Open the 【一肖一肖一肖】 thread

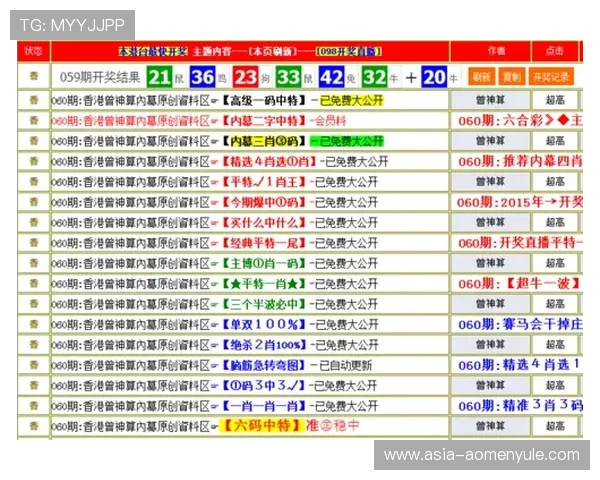click(x=215, y=406)
